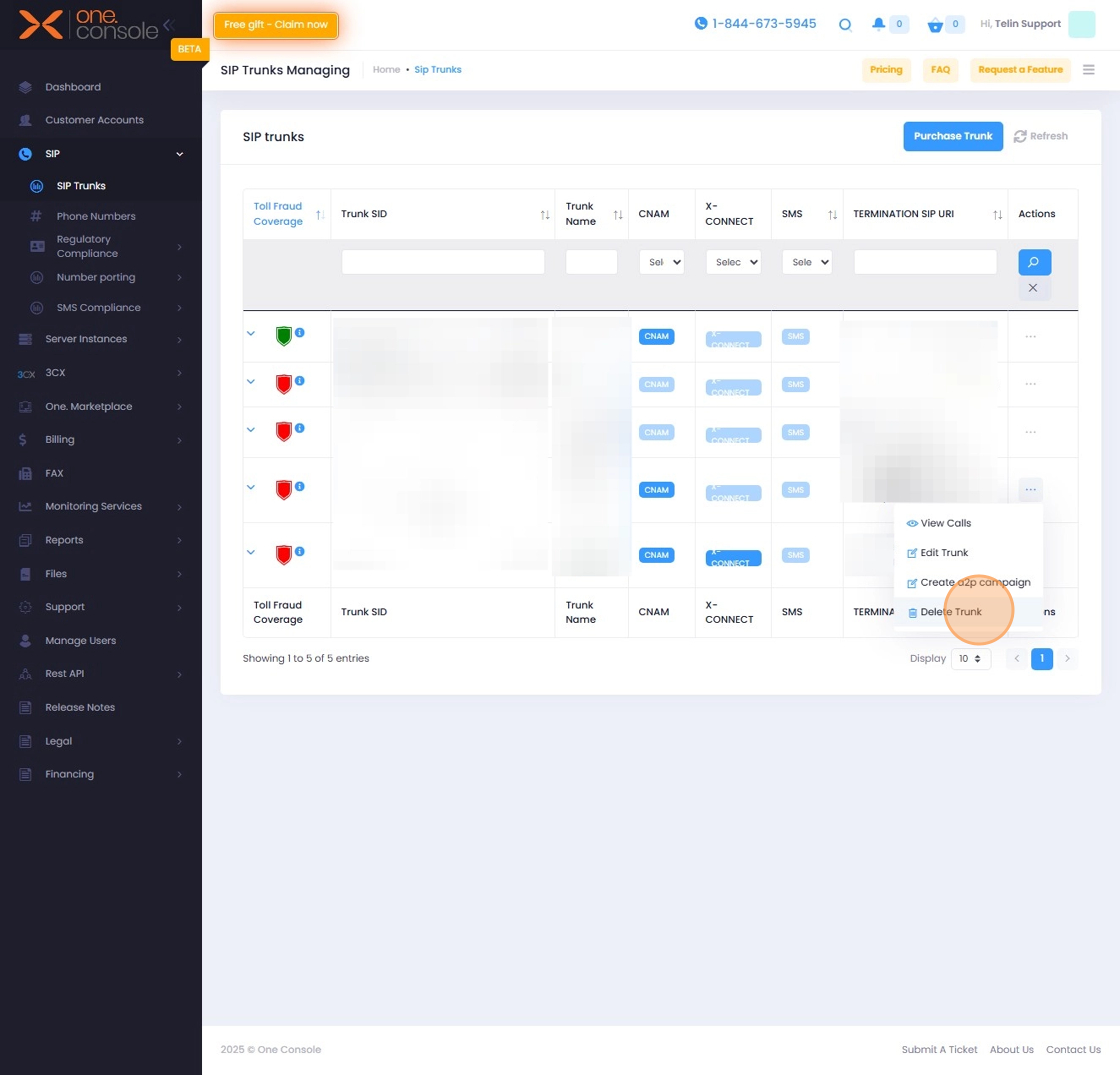The width and height of the screenshot is (1120, 1075).
Task: Call the 1-844-673-5945 phone link
Action: pos(755,24)
